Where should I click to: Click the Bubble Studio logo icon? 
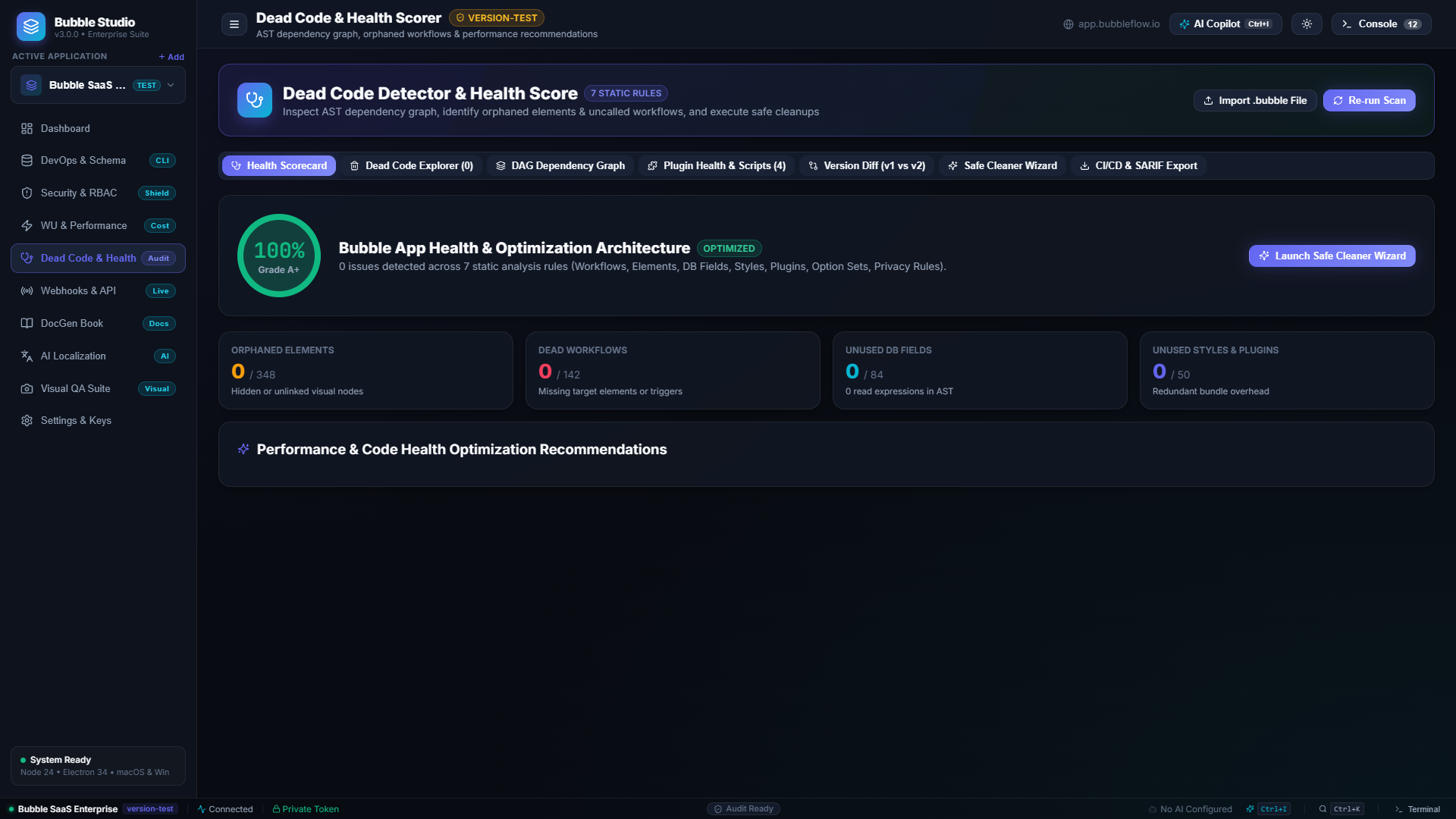(31, 27)
